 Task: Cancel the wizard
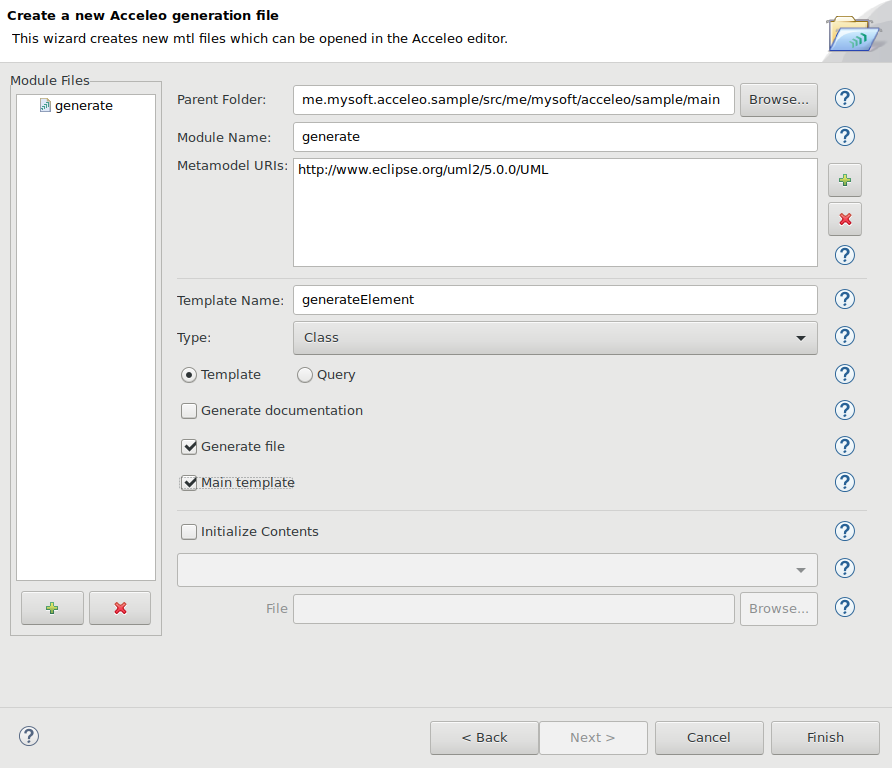pos(709,738)
